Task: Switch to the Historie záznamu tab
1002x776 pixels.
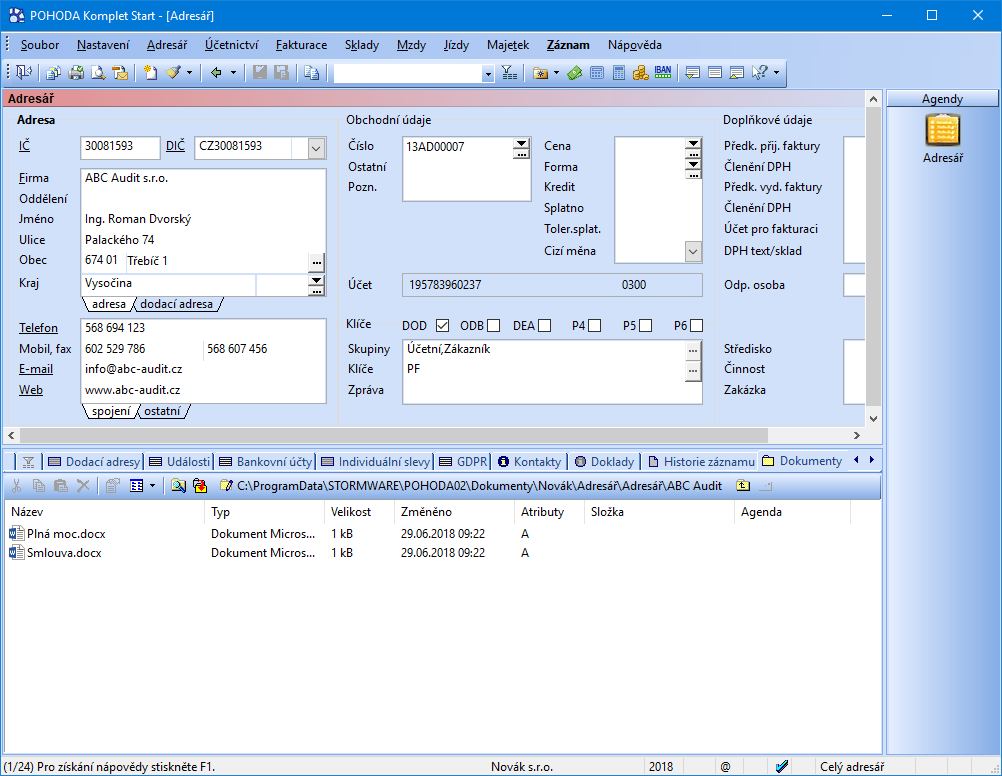Action: 701,462
